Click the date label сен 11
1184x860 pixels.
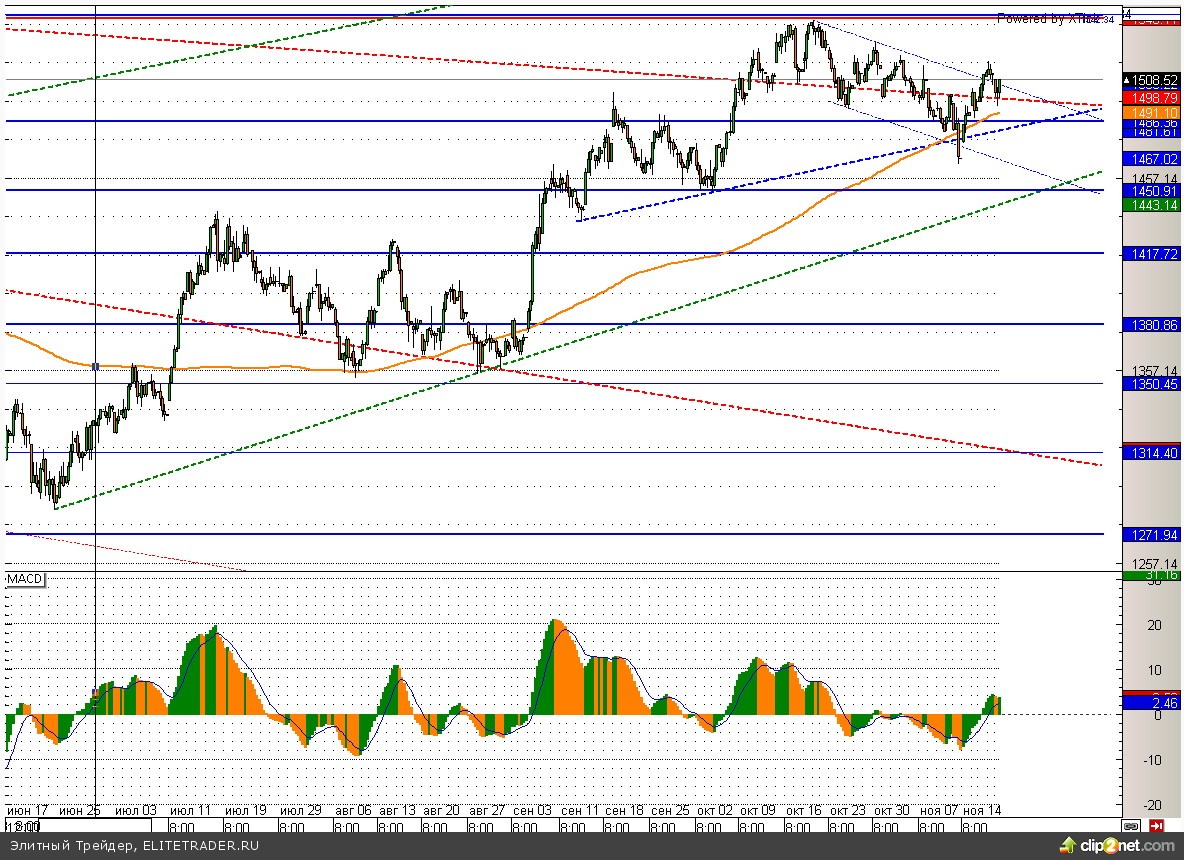click(579, 811)
